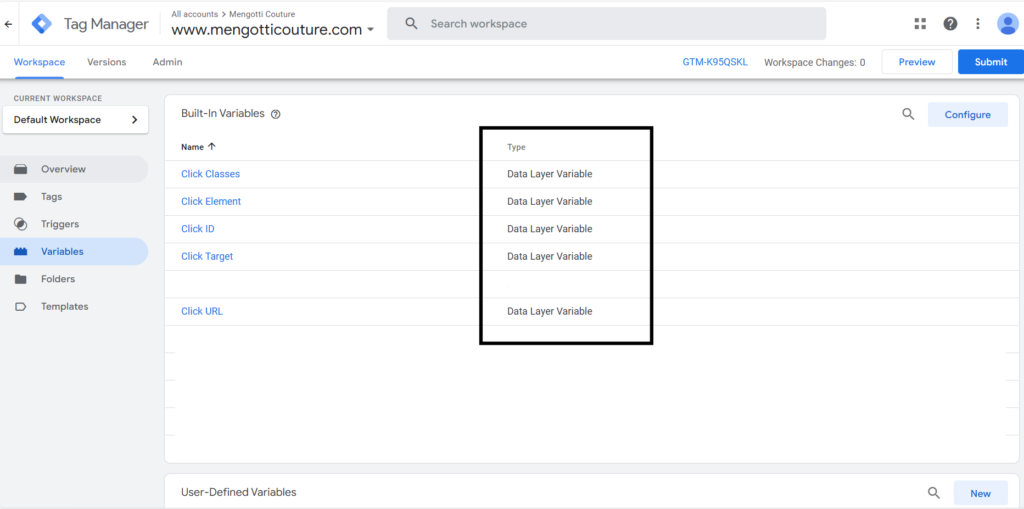Click the User-Defined Variables heading
Image resolution: width=1024 pixels, height=509 pixels.
(238, 492)
